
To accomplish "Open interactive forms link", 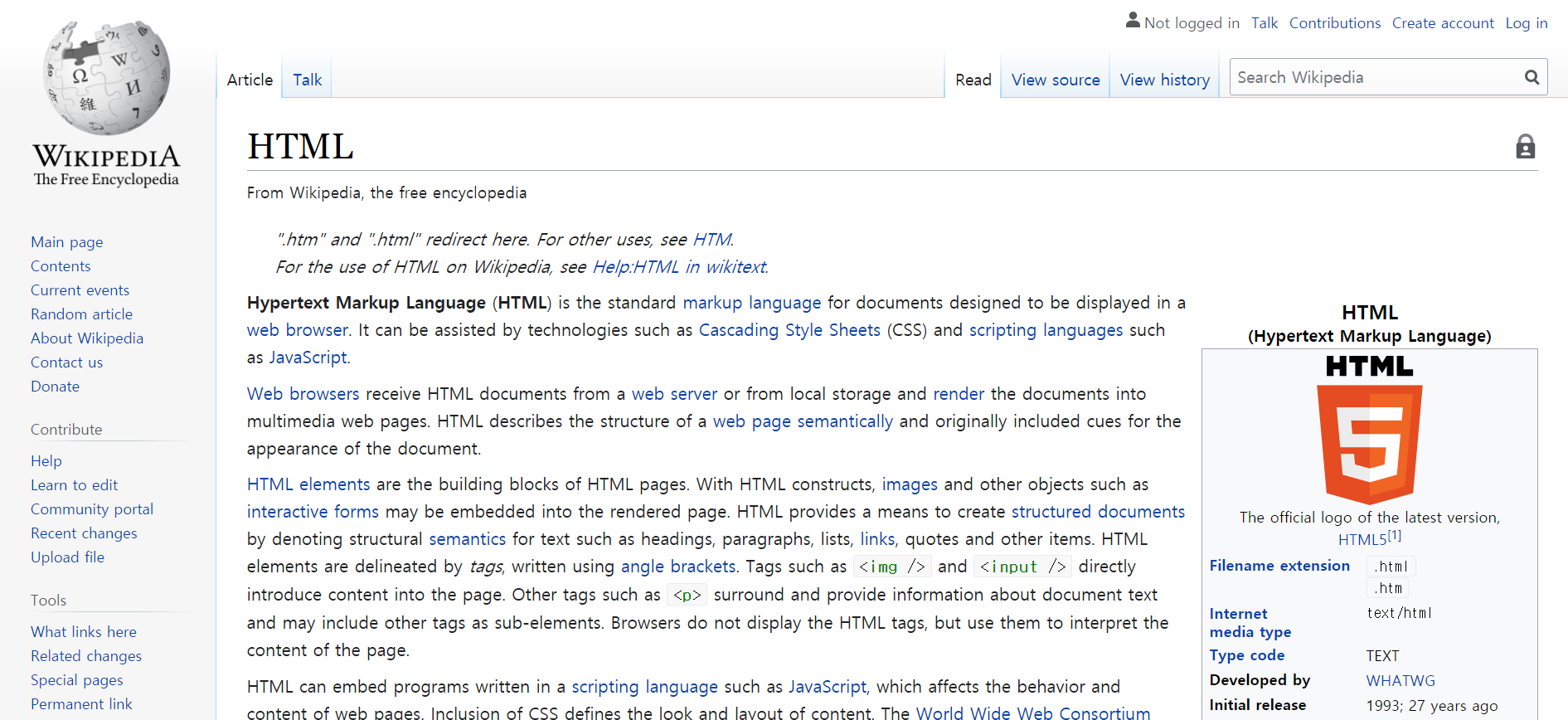I will (313, 512).
